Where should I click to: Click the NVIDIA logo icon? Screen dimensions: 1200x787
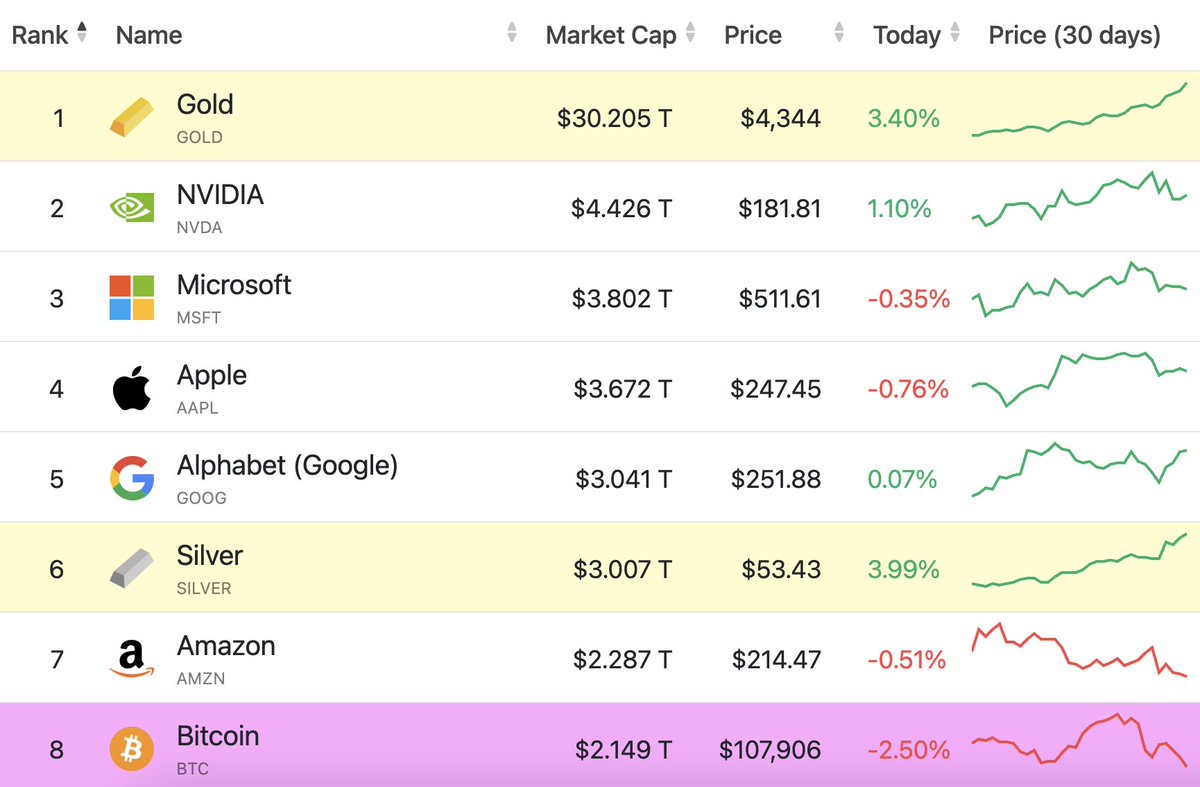click(x=131, y=207)
